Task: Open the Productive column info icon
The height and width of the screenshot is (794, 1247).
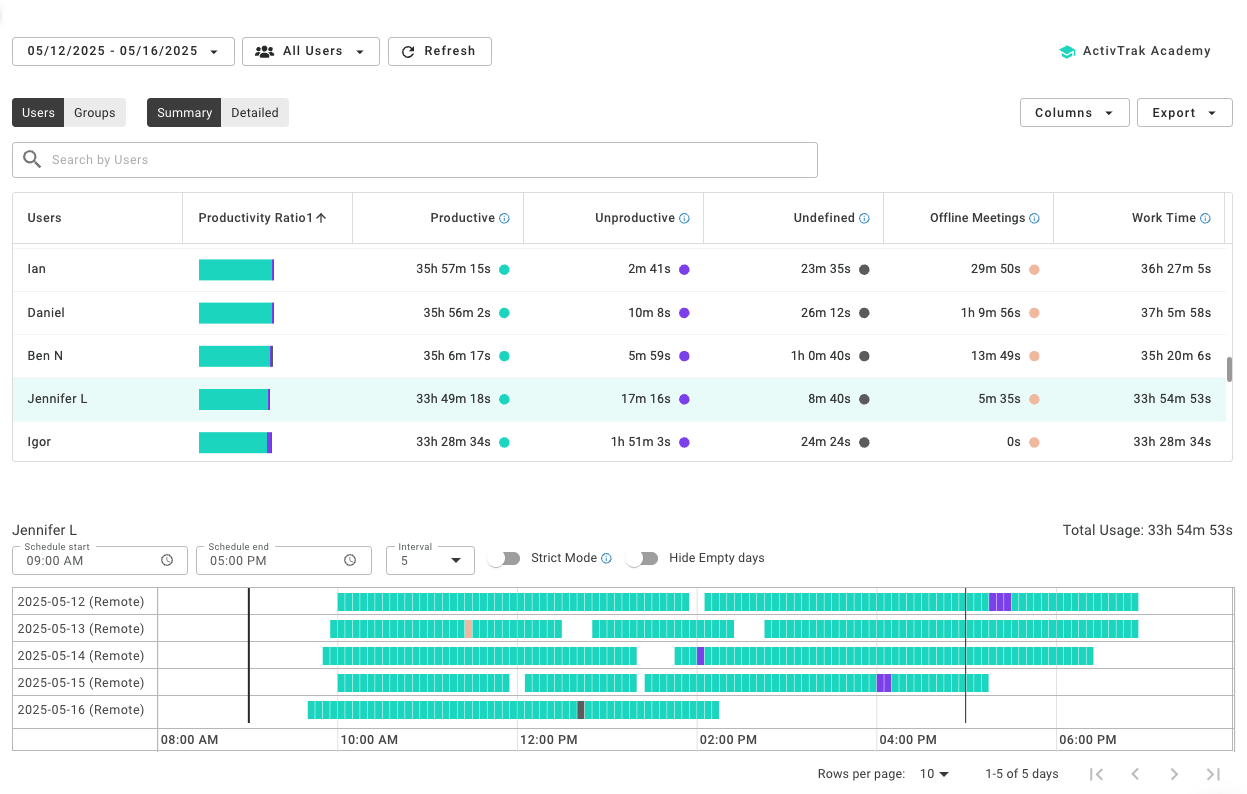Action: (504, 218)
